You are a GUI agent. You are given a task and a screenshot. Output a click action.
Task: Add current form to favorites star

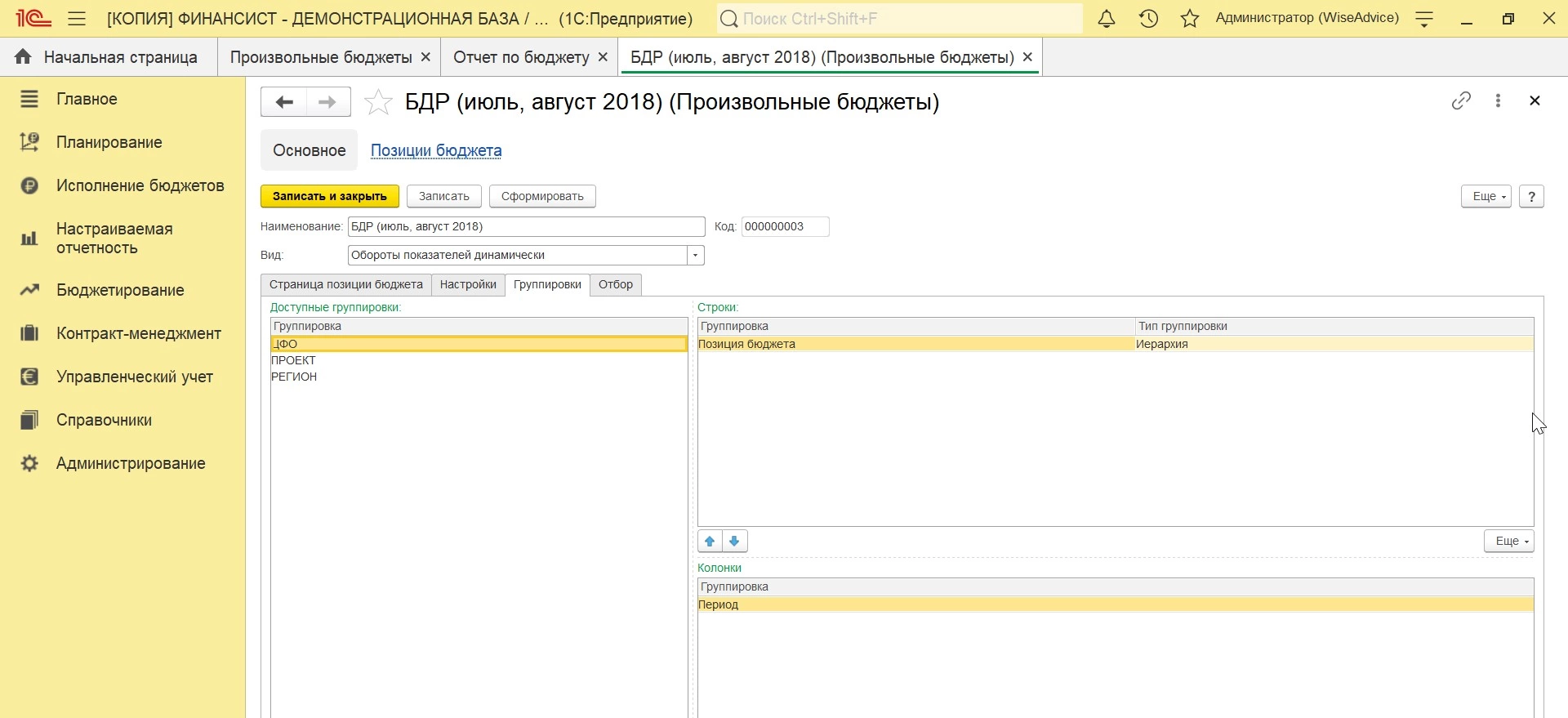(x=378, y=102)
